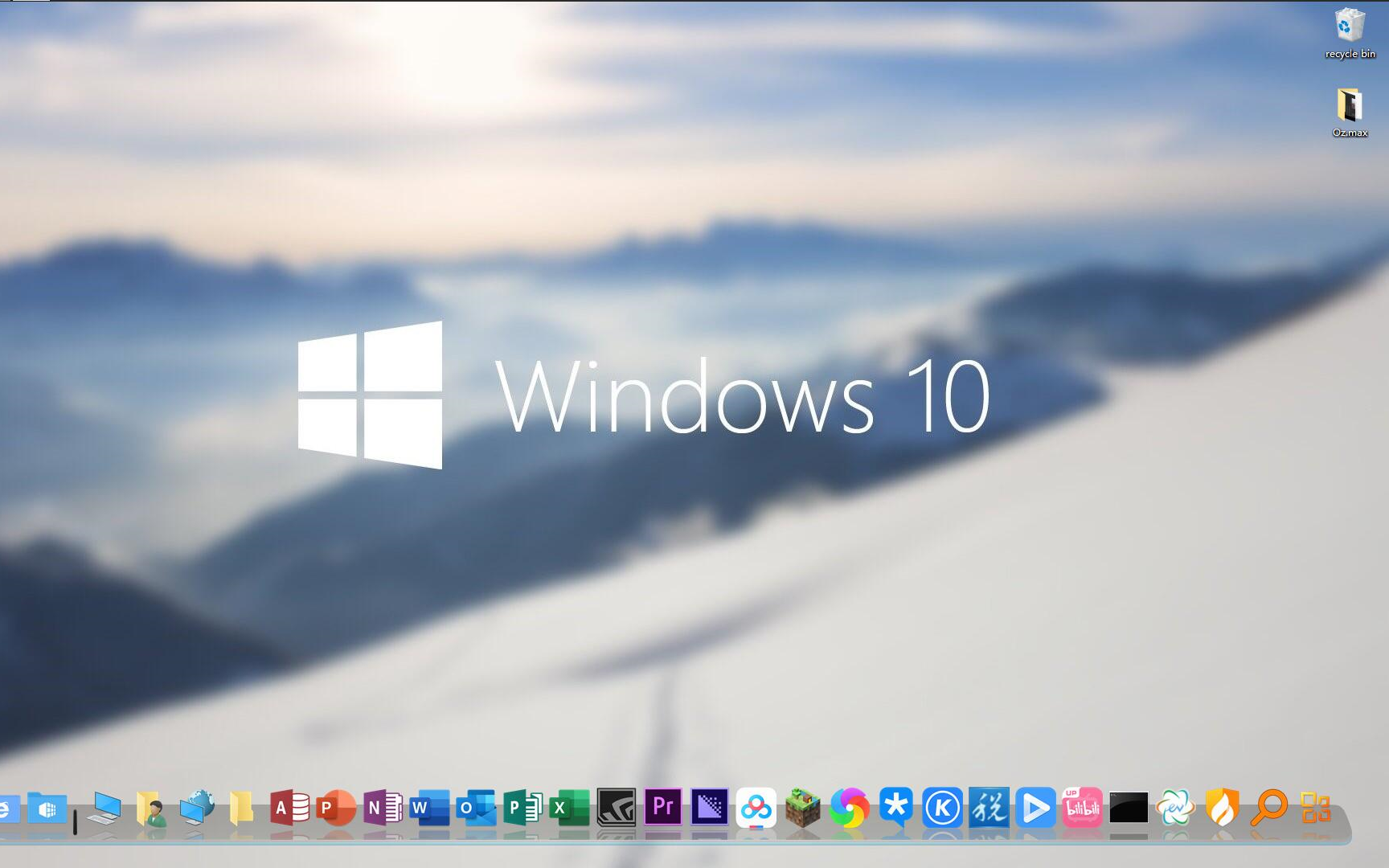Open the Internet Explorer icon at dock edge
The image size is (1389, 868).
9,809
